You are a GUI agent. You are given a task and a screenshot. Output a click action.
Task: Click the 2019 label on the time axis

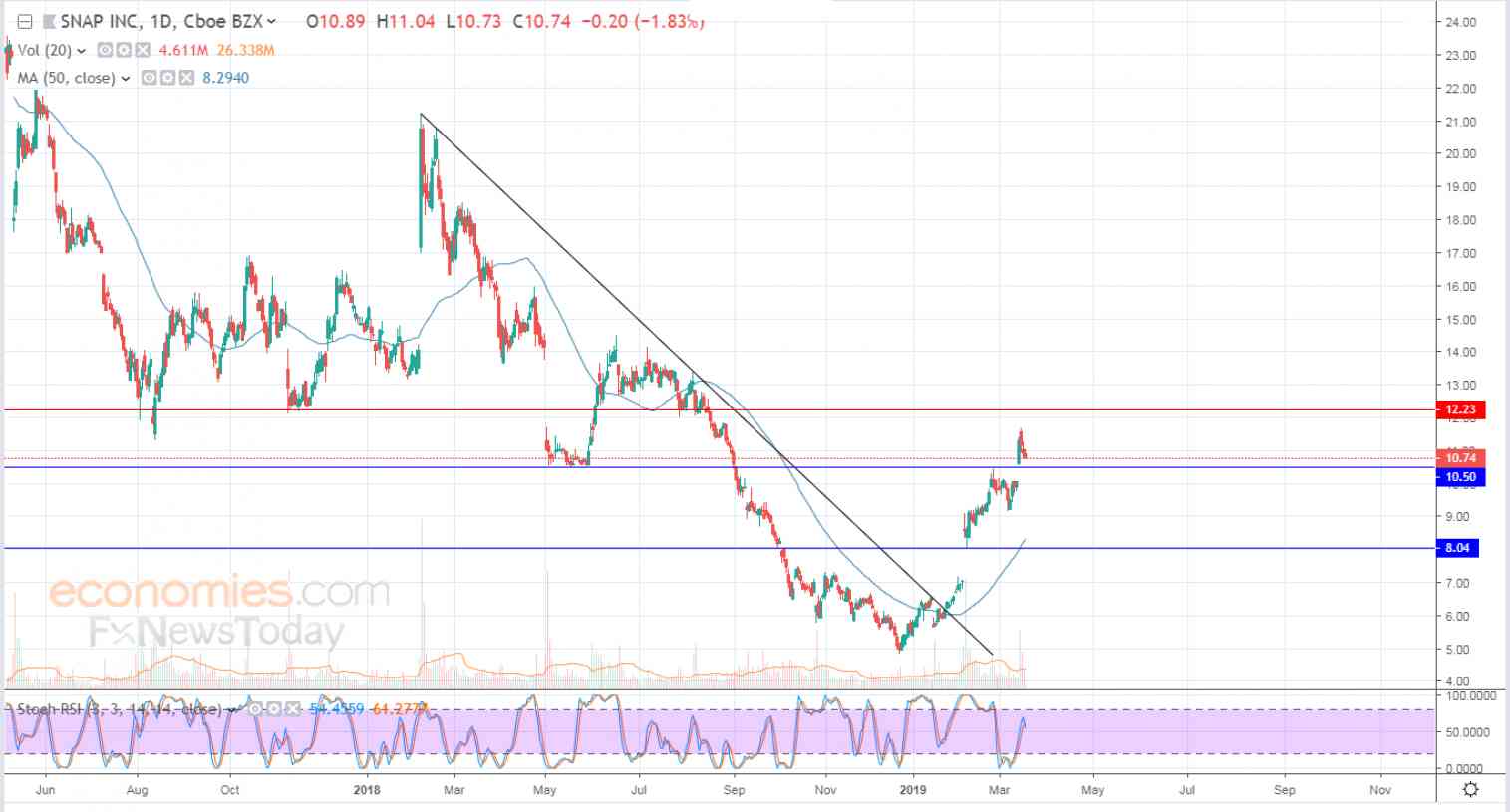tap(913, 790)
